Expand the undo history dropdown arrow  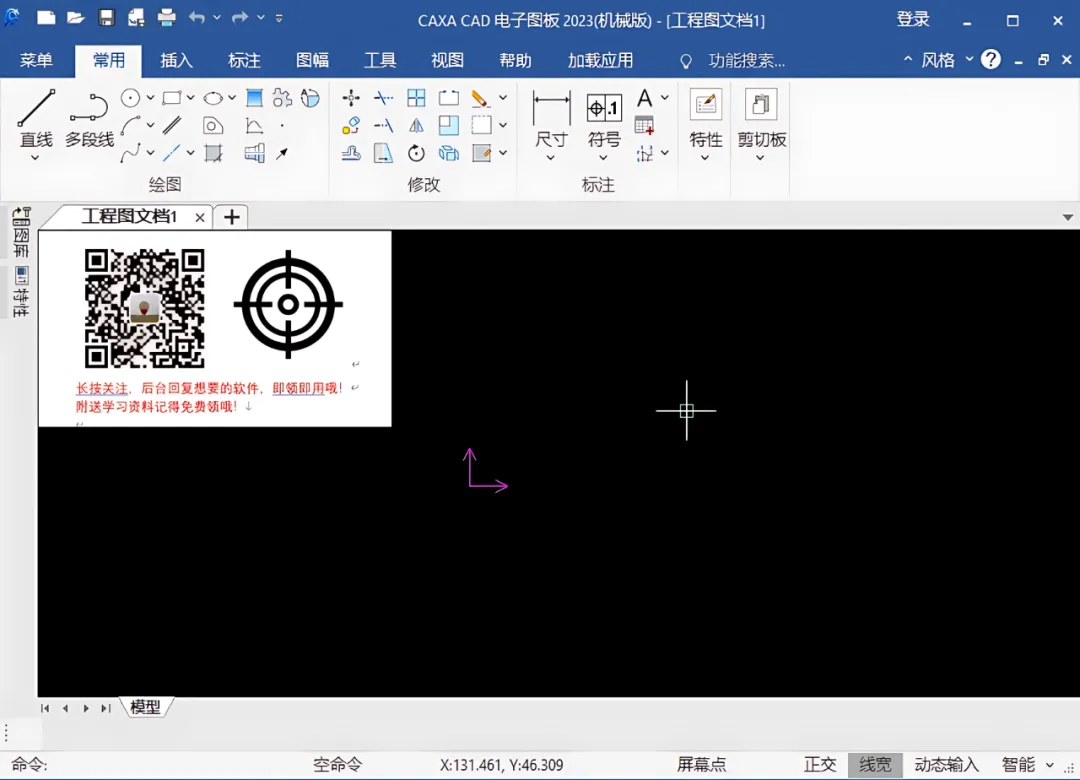tap(216, 17)
